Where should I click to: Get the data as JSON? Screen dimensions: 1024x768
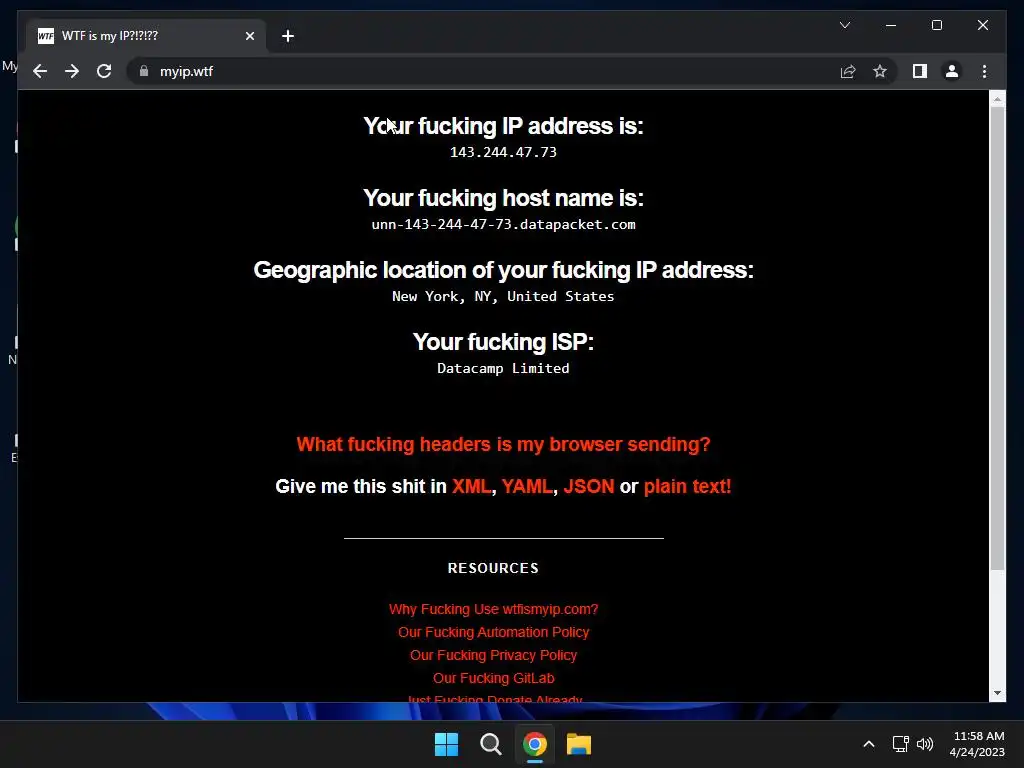589,487
